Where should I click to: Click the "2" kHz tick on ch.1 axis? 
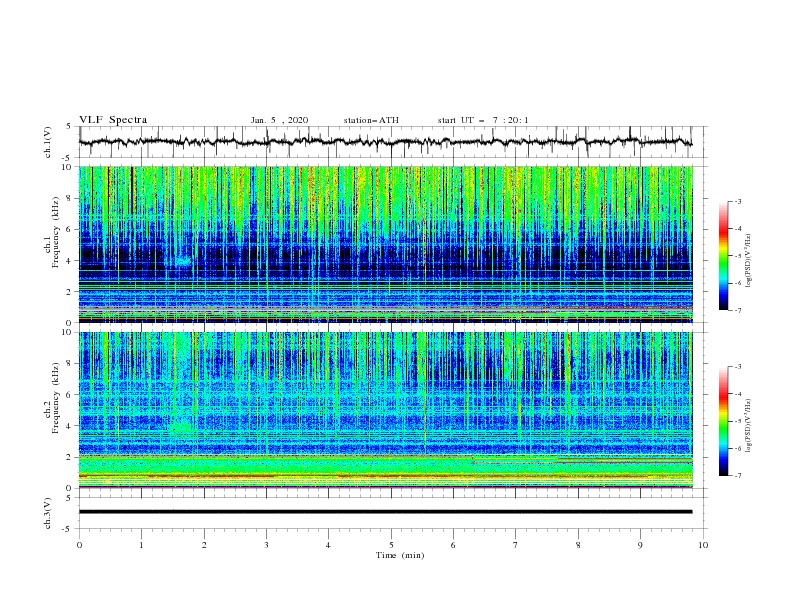[71, 292]
